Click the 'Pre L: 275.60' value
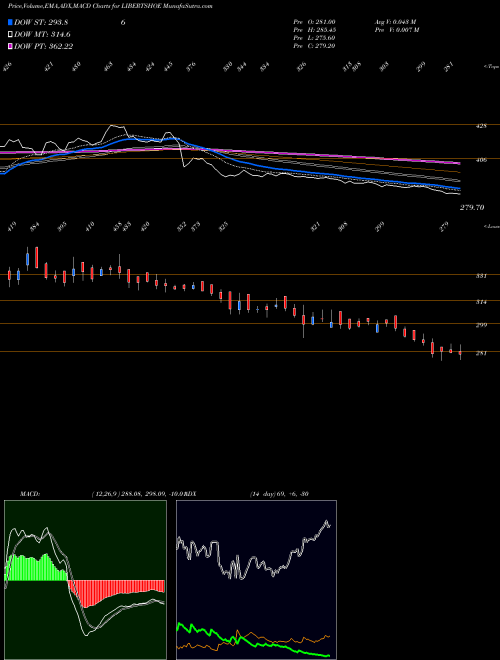This screenshot has width=500, height=660. pos(314,38)
